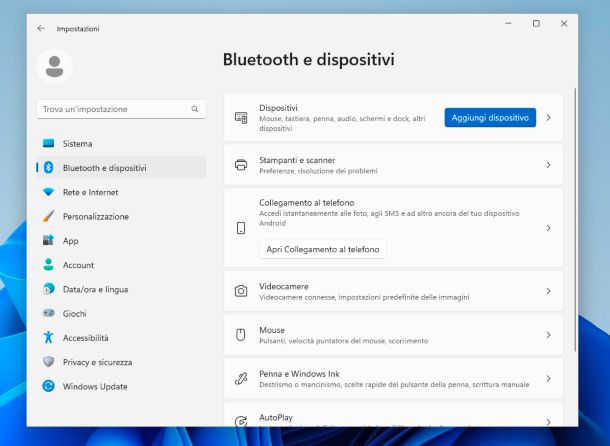Image resolution: width=610 pixels, height=446 pixels.
Task: Select App label in the sidebar
Action: click(71, 241)
